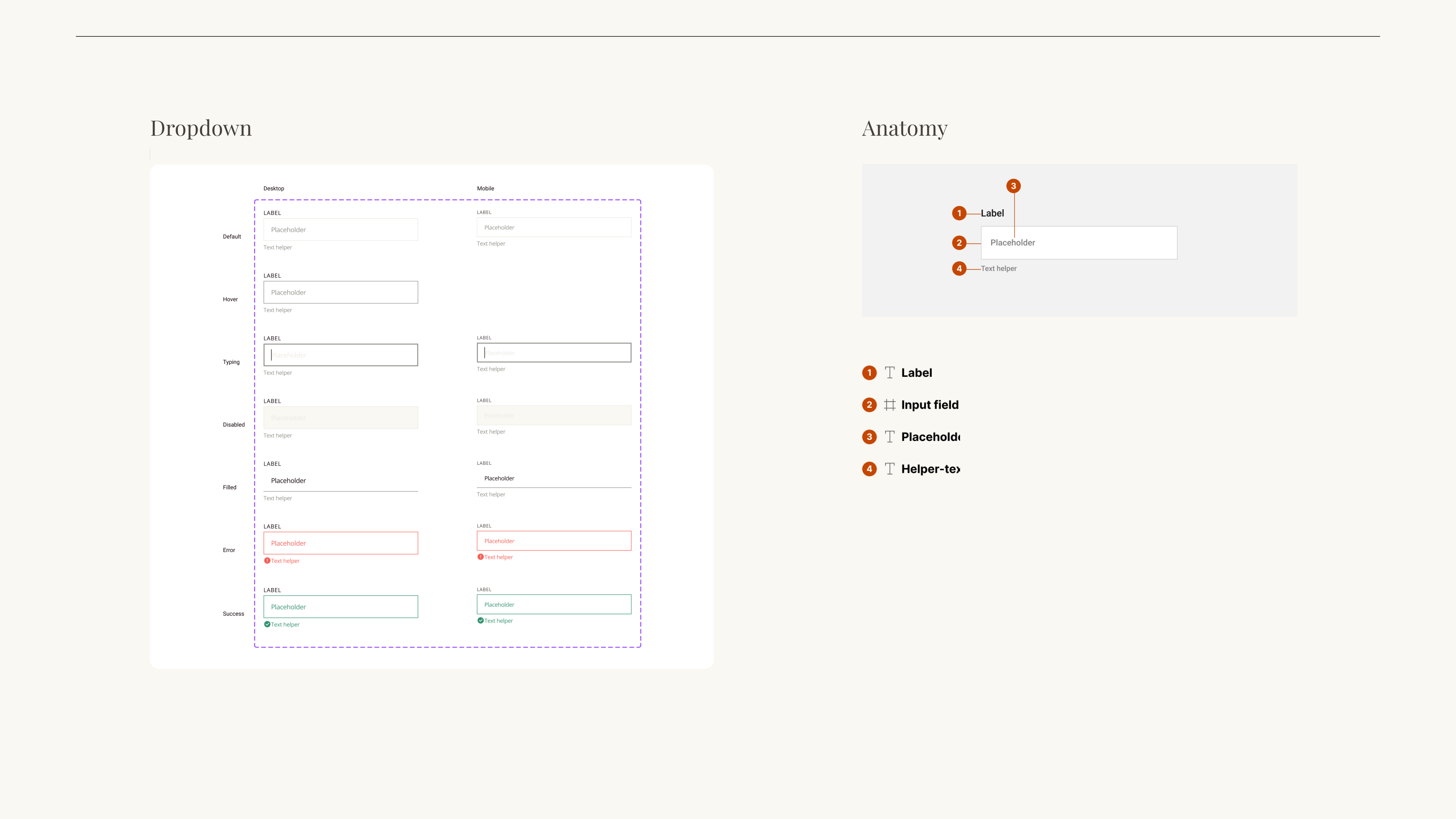
Task: Open the desktop Hover state dropdown field
Action: pos(341,292)
